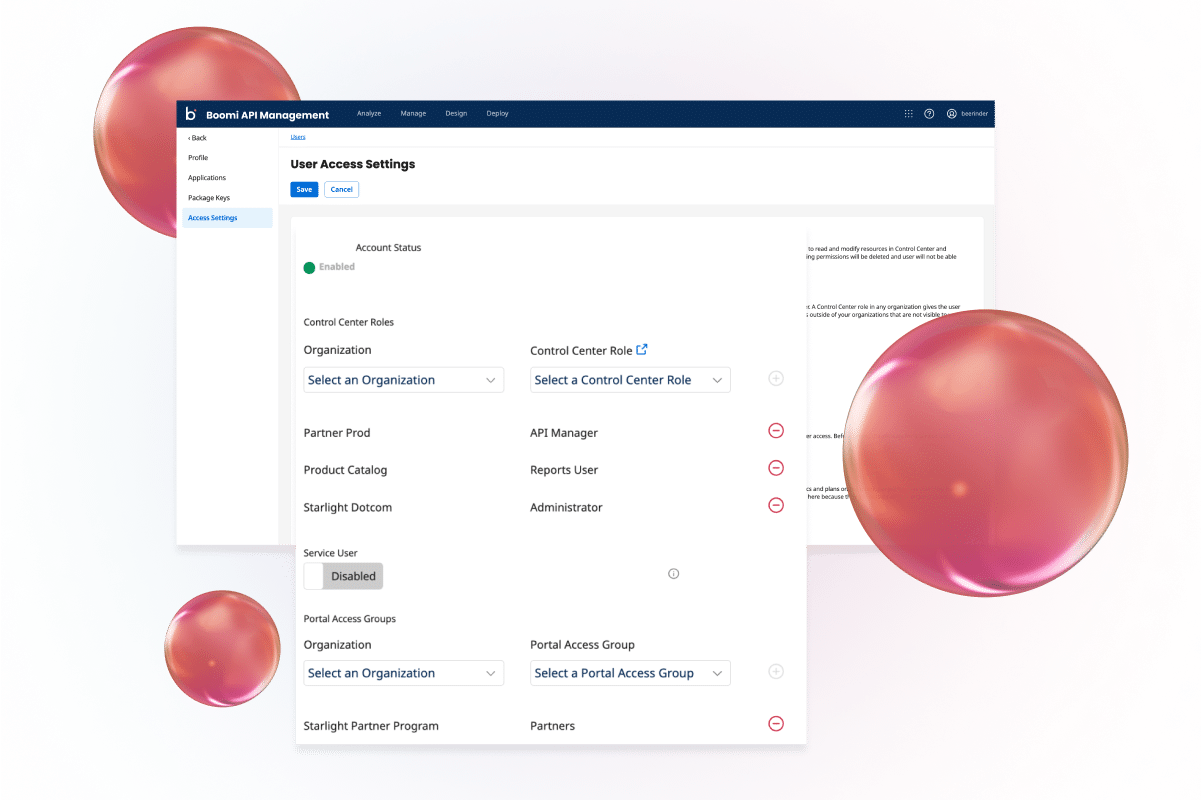Open the app grid launcher icon
Image resolution: width=1201 pixels, height=800 pixels.
coord(908,114)
